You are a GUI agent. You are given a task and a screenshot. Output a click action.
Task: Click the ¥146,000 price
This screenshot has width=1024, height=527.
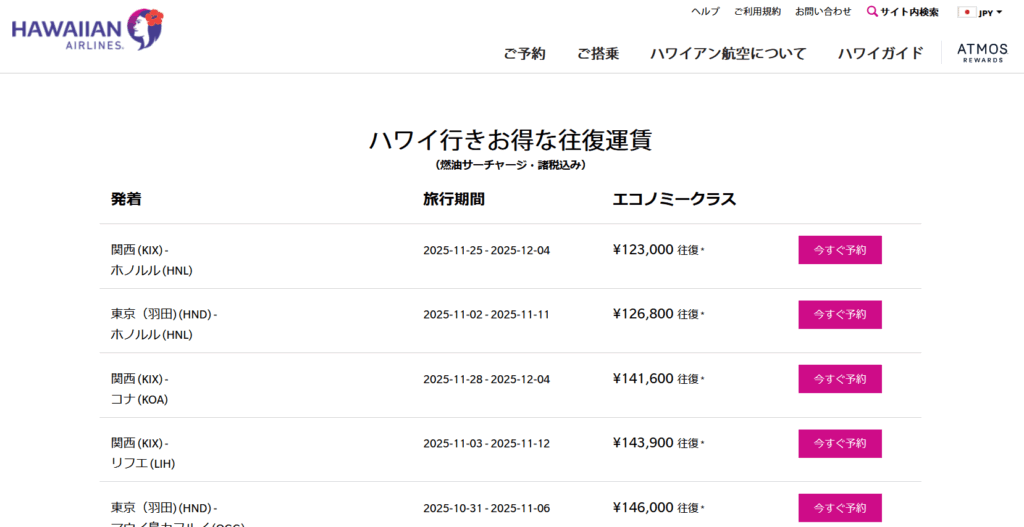point(643,507)
